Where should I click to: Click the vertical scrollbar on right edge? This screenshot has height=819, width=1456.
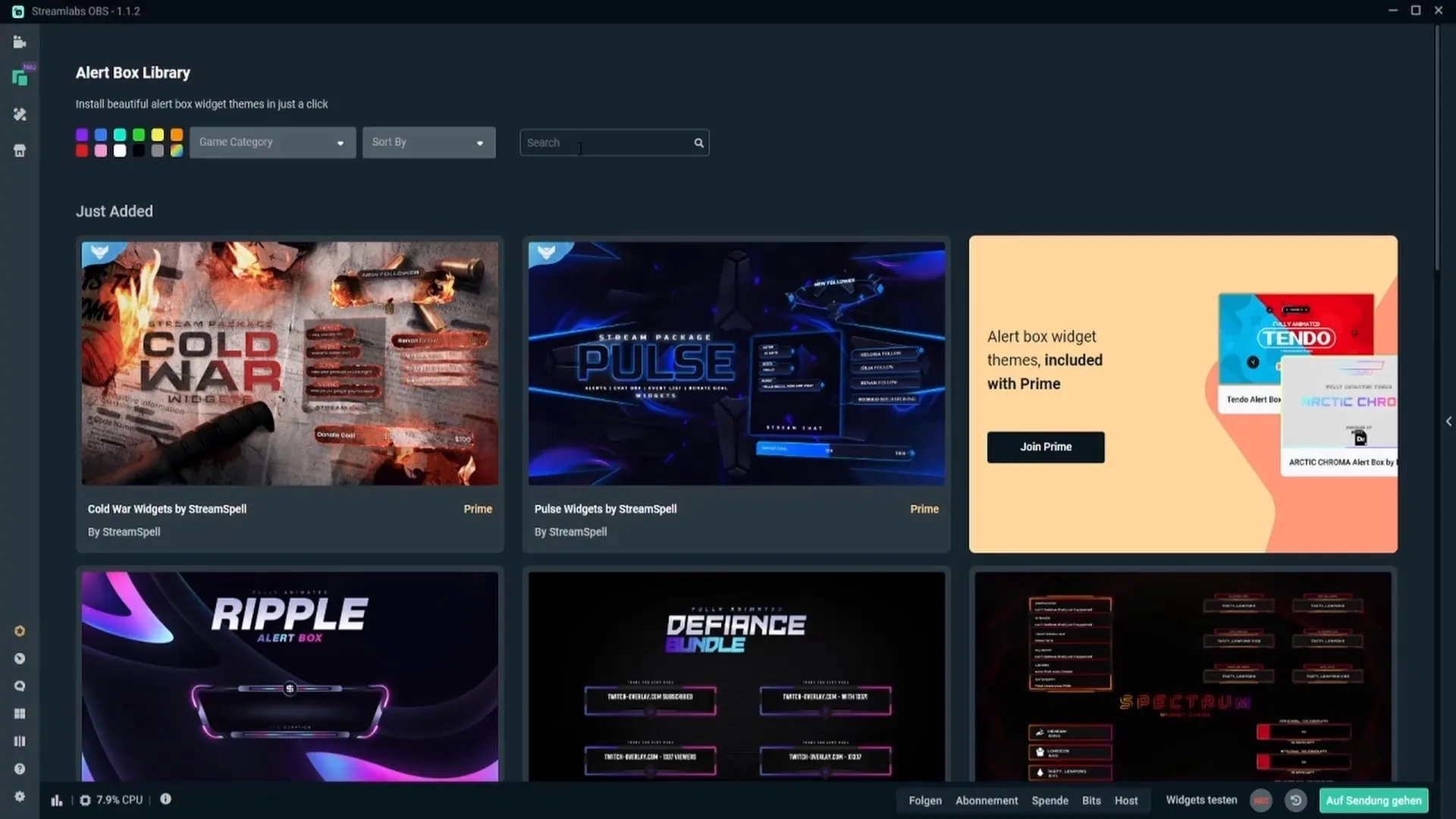[x=1436, y=148]
